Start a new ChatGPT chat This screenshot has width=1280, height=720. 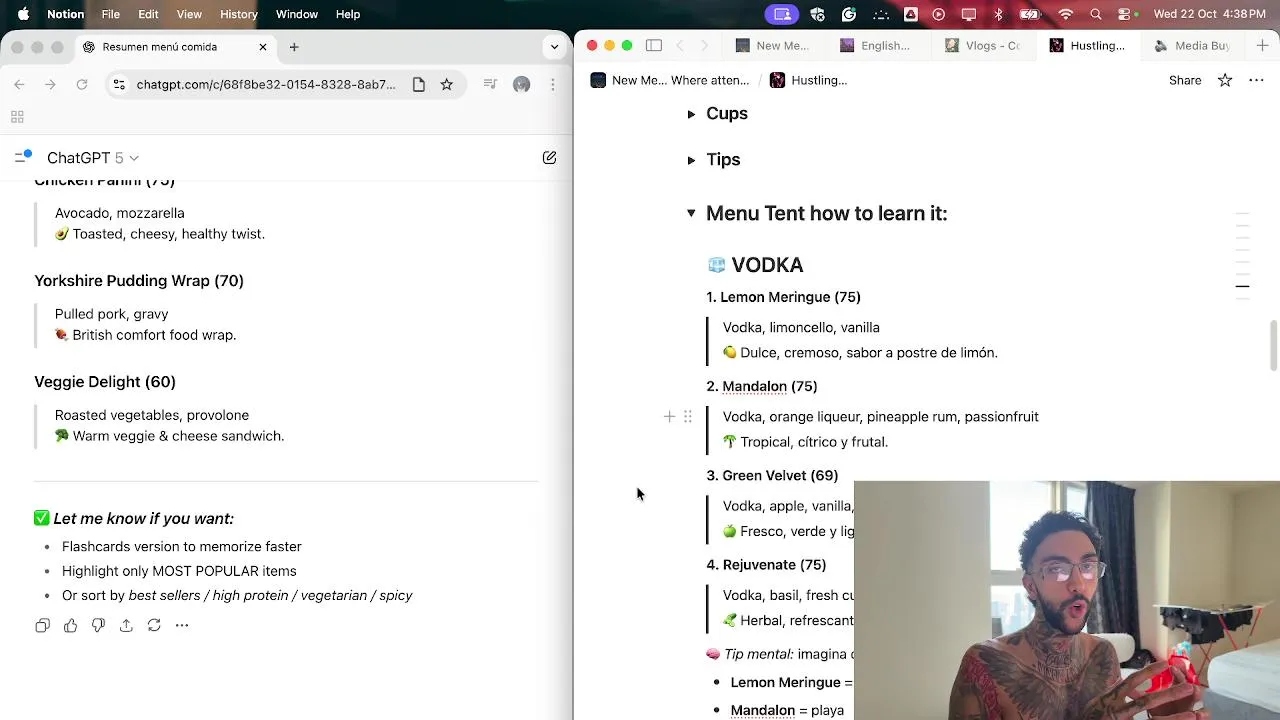(549, 158)
